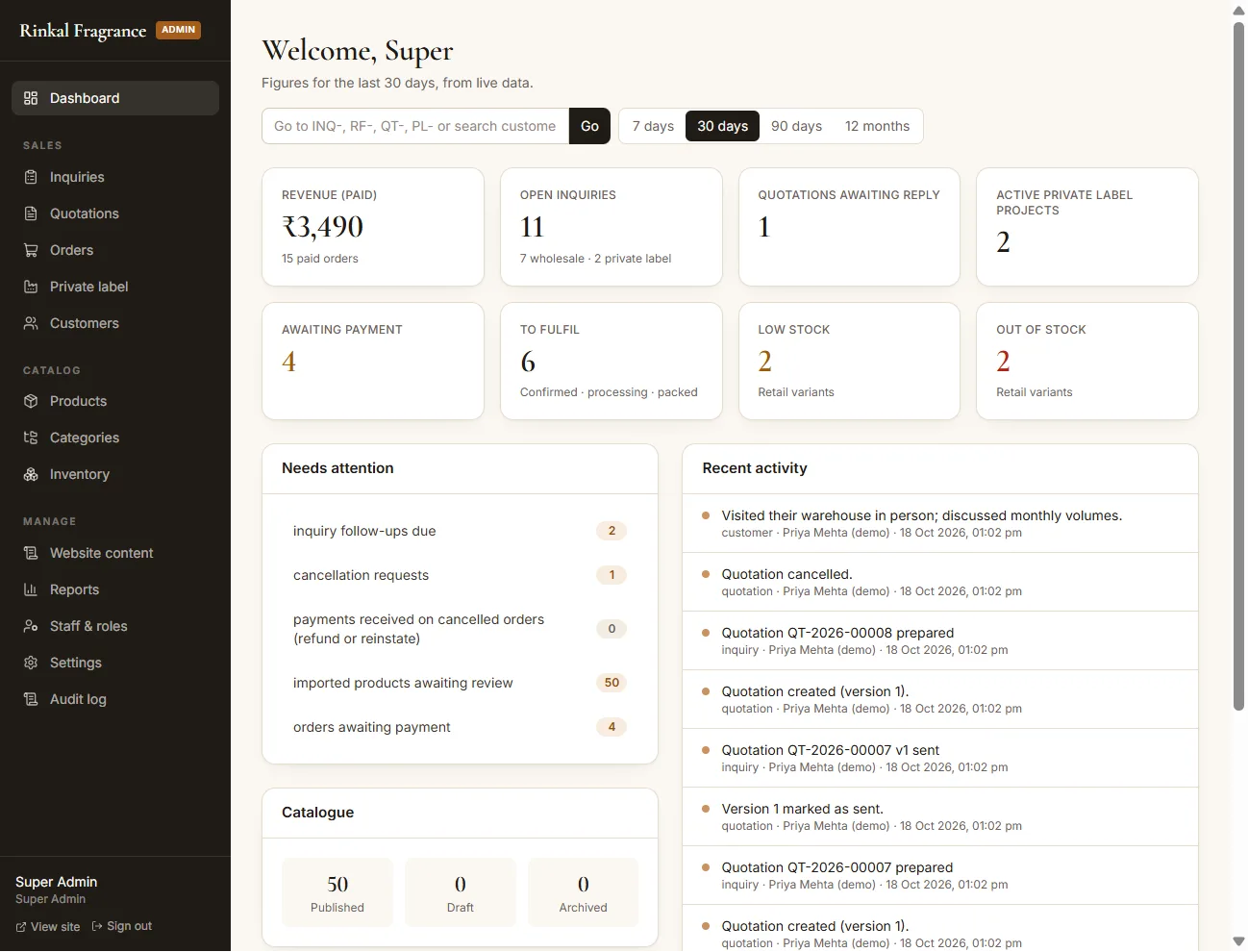Click the View site external-link icon
The image size is (1248, 952).
click(21, 927)
